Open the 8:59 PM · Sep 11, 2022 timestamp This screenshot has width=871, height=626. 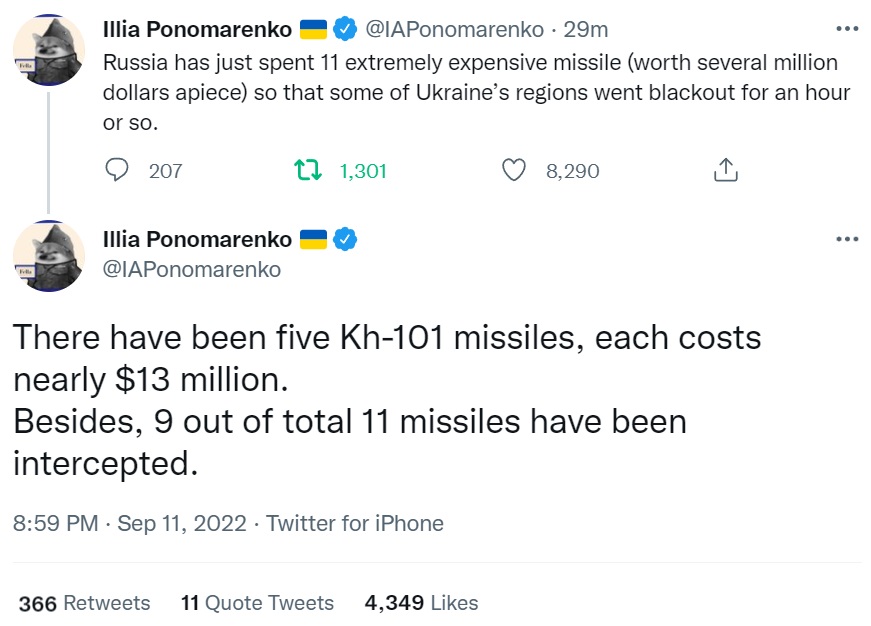coord(129,523)
